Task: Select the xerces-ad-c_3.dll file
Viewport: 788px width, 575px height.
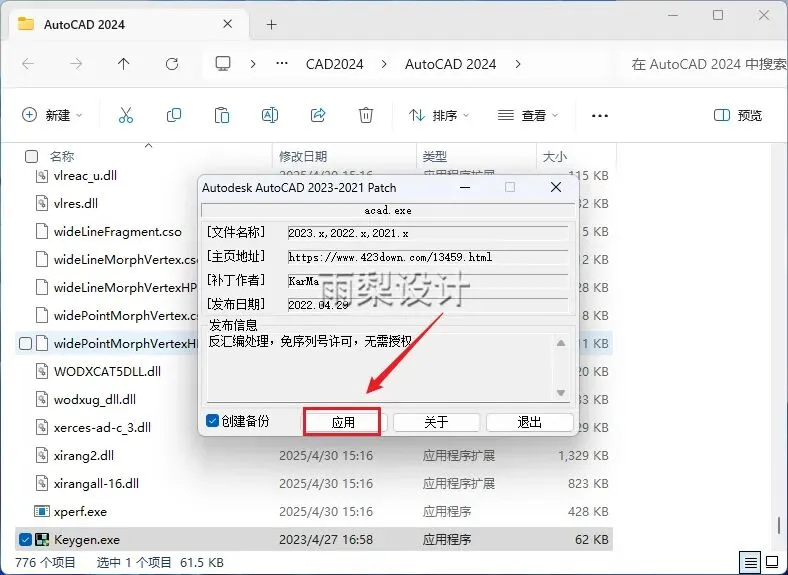Action: tap(102, 428)
